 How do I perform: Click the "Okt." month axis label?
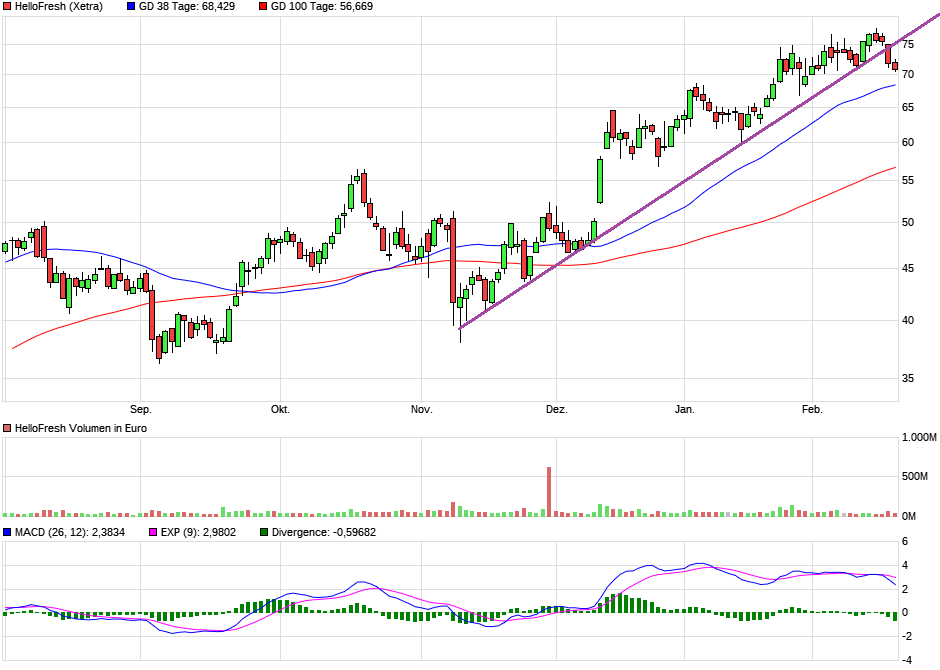(280, 410)
